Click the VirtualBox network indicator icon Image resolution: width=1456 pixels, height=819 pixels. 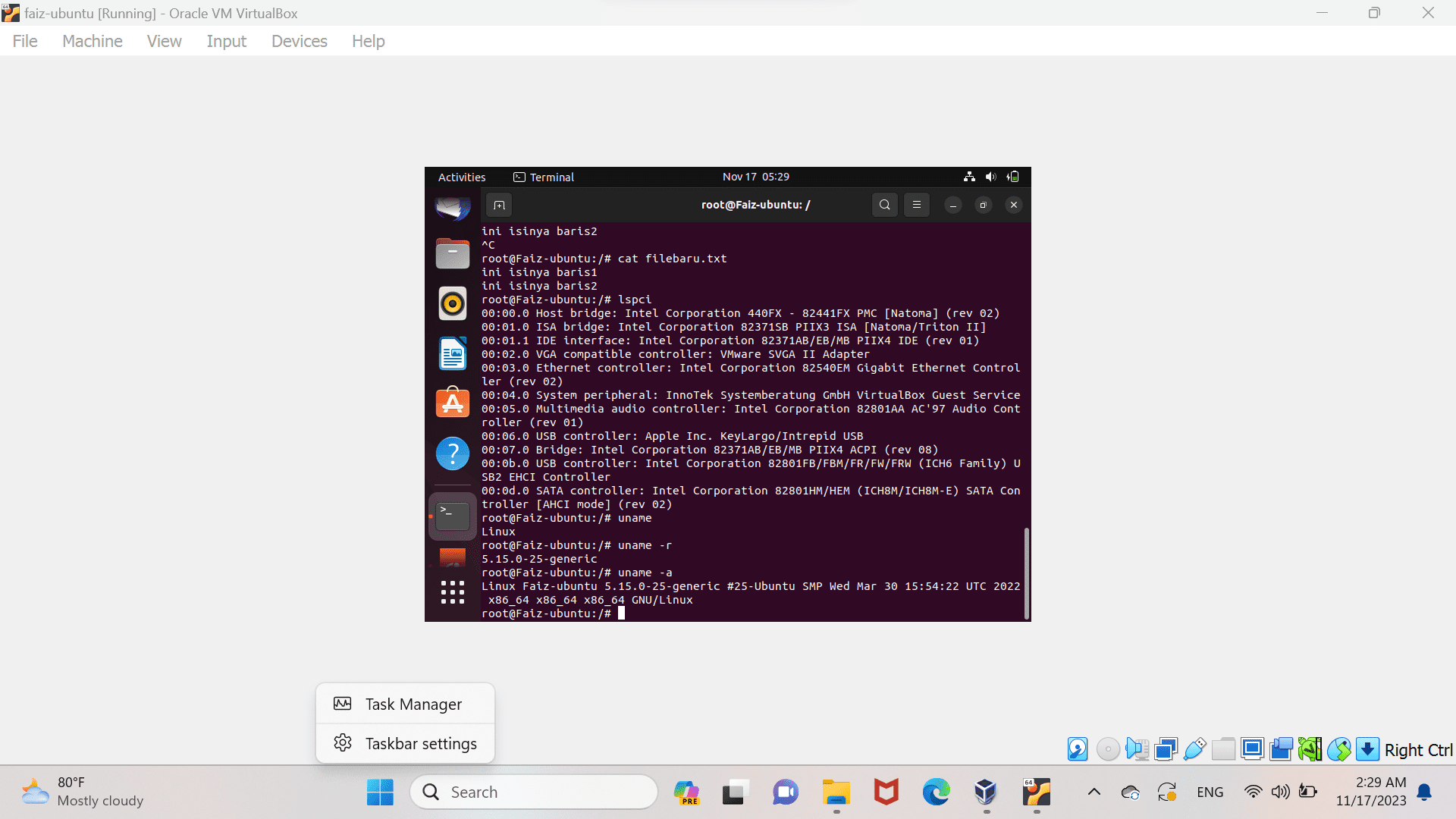click(x=1166, y=749)
